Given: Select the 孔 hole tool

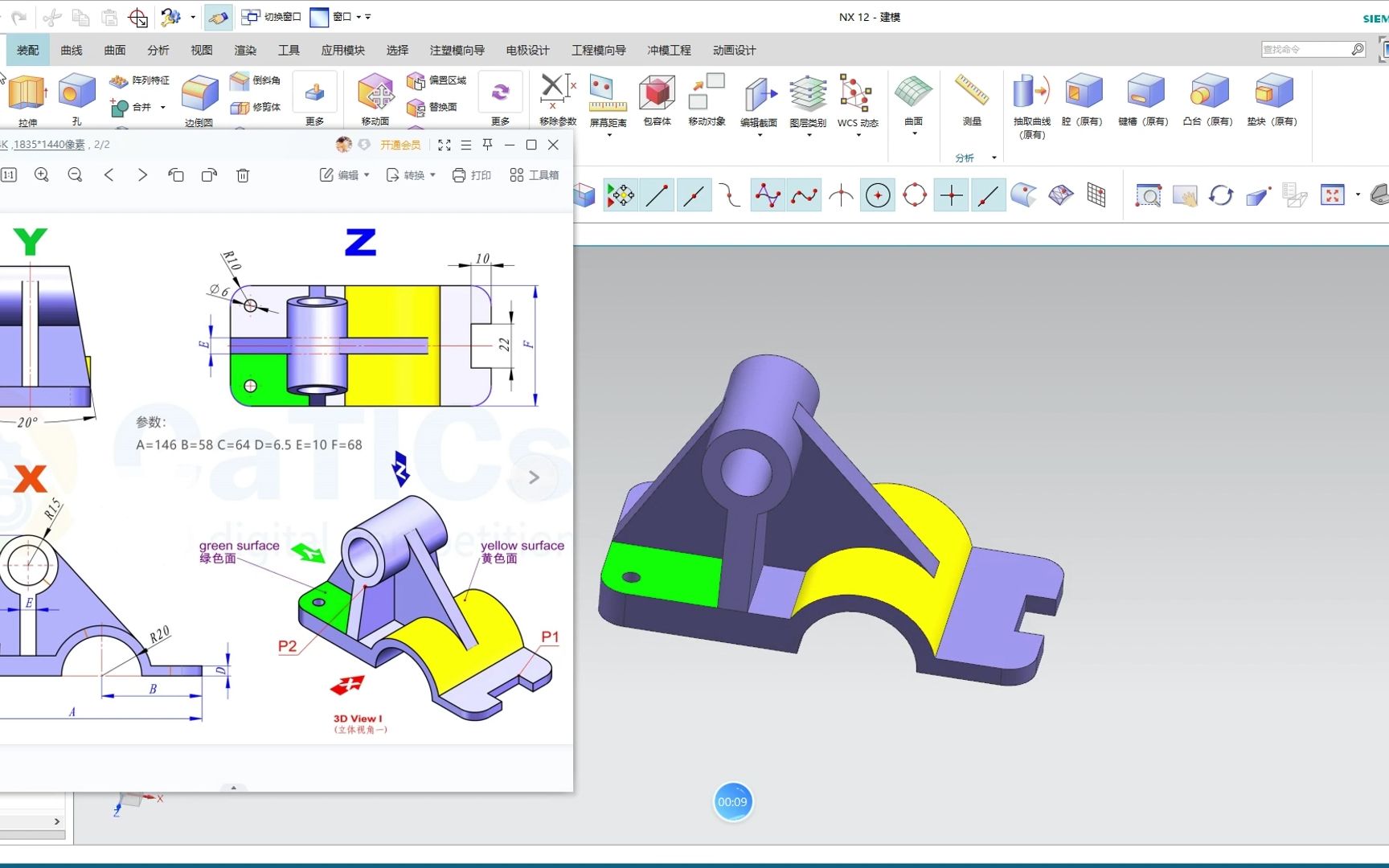Looking at the screenshot, I should 77,99.
